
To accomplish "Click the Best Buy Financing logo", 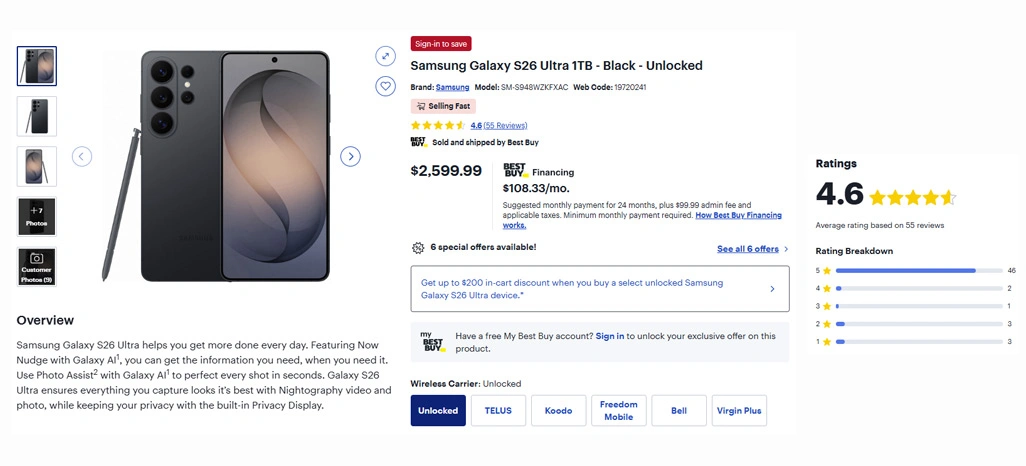I will (515, 171).
